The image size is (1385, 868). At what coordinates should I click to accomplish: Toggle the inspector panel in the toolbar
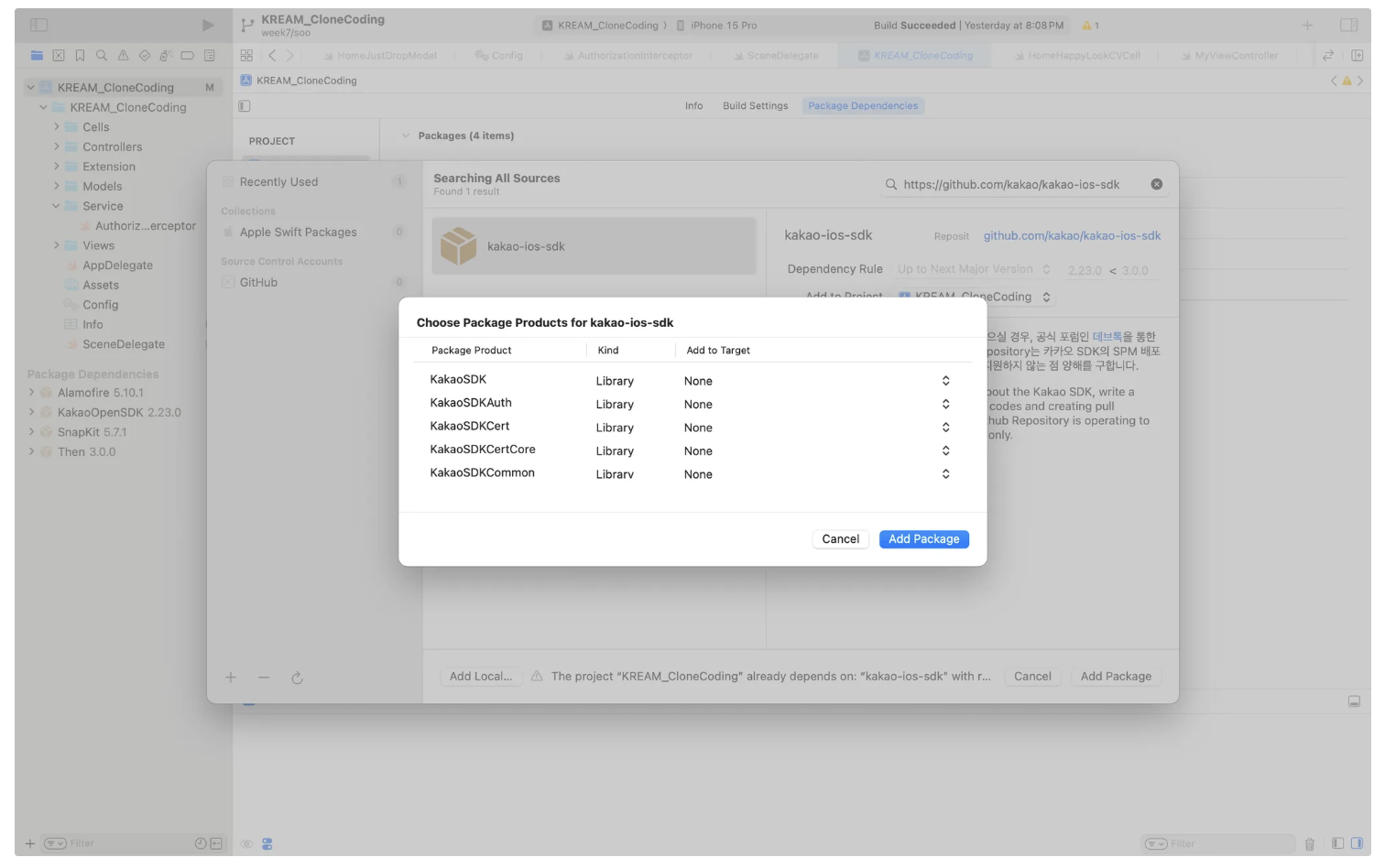(1348, 25)
